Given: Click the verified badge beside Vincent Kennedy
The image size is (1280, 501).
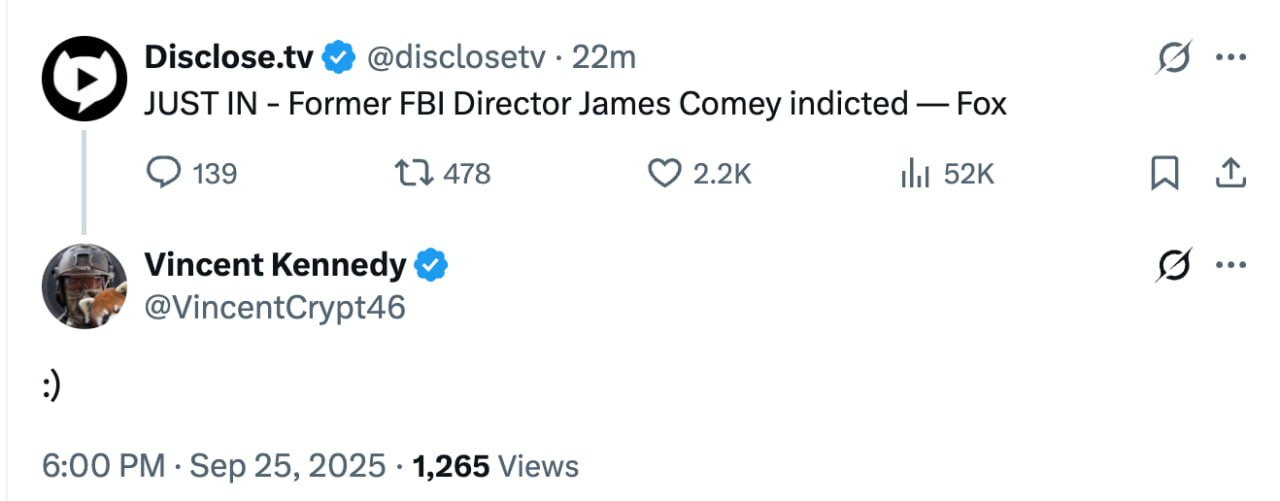Looking at the screenshot, I should 432,266.
